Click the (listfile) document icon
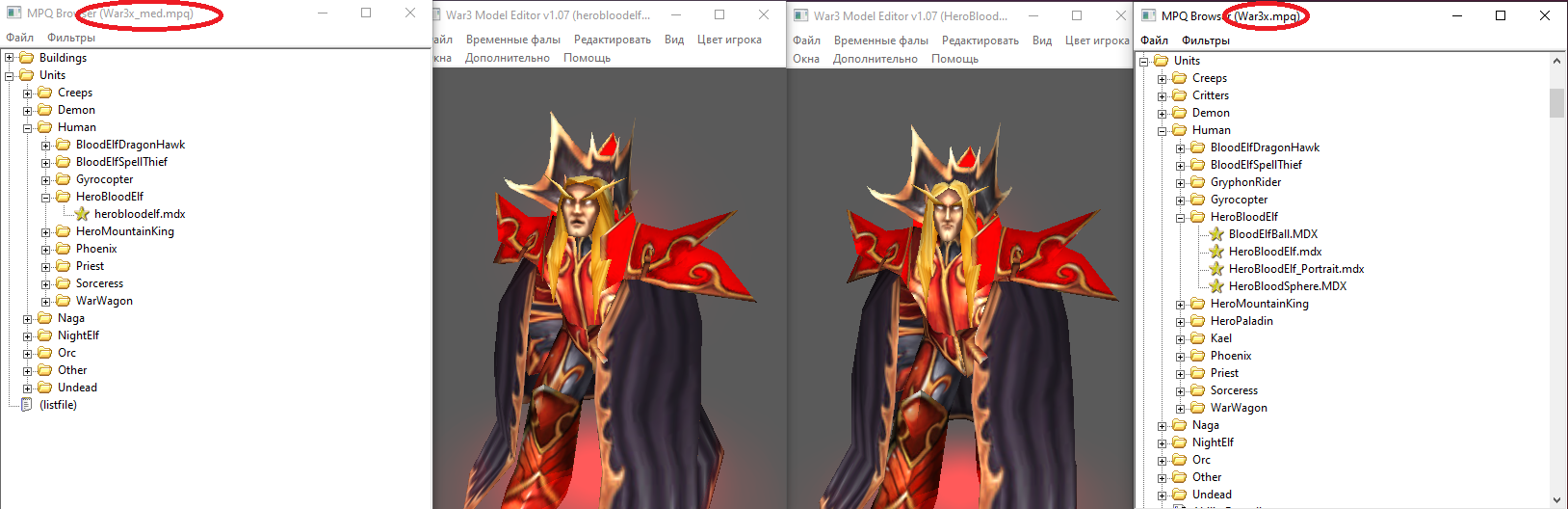The image size is (1568, 509). (x=26, y=405)
